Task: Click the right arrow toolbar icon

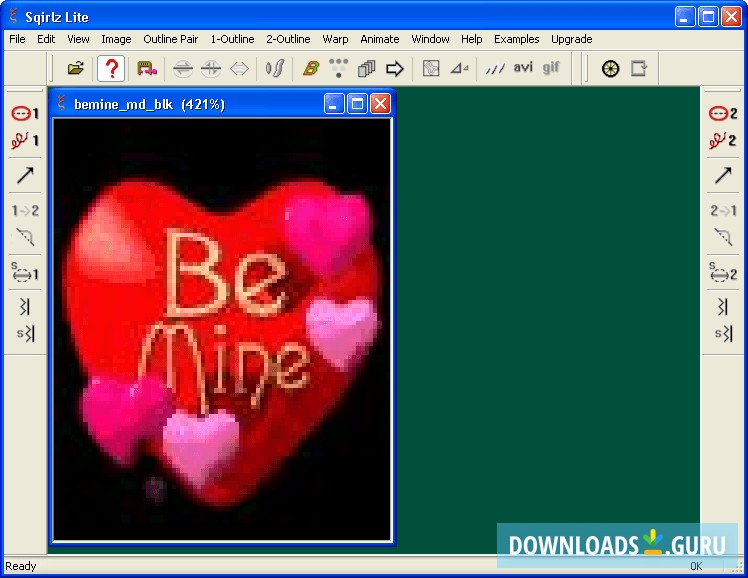Action: [x=395, y=69]
